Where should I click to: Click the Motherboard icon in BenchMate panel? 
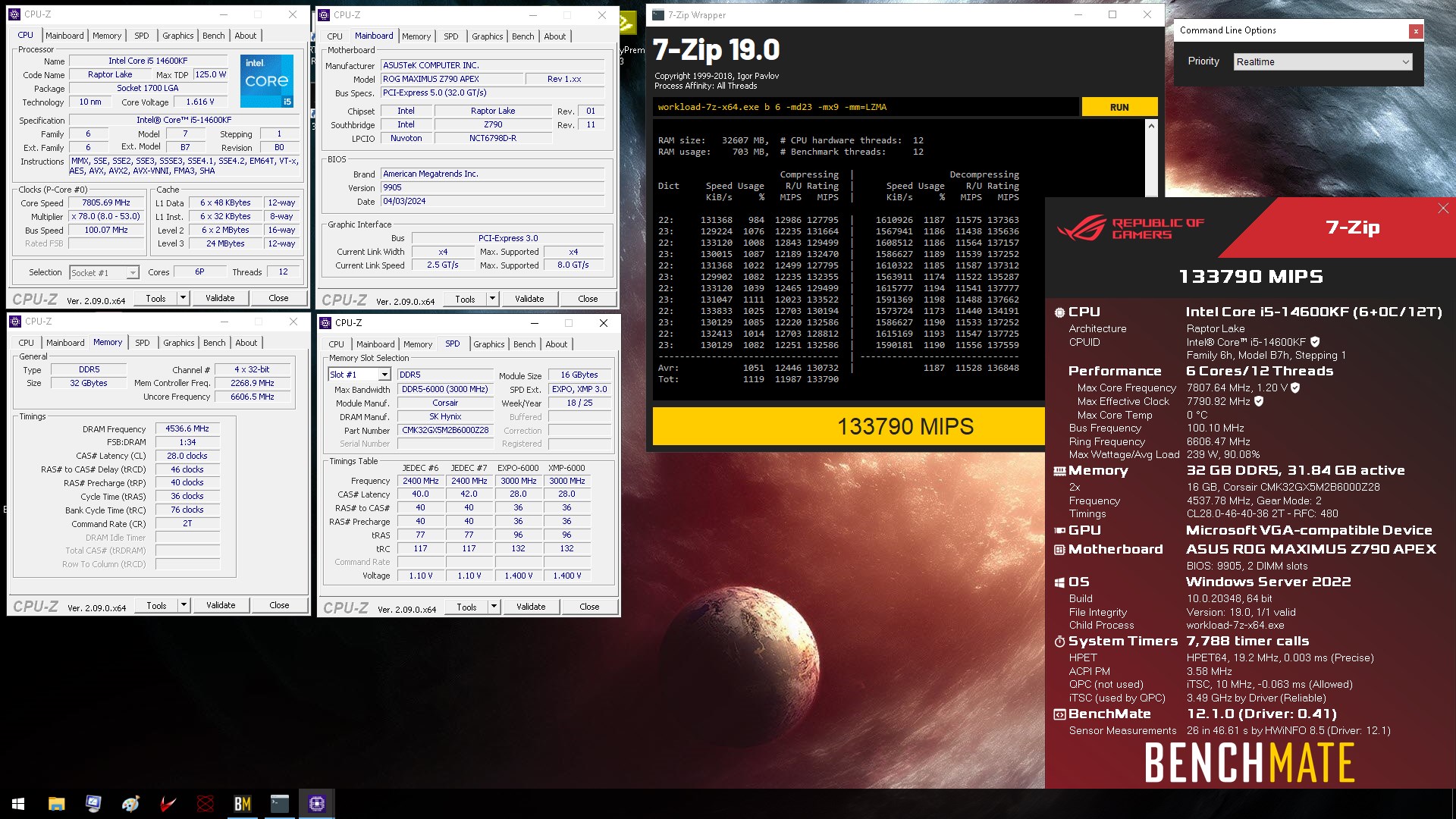1059,549
